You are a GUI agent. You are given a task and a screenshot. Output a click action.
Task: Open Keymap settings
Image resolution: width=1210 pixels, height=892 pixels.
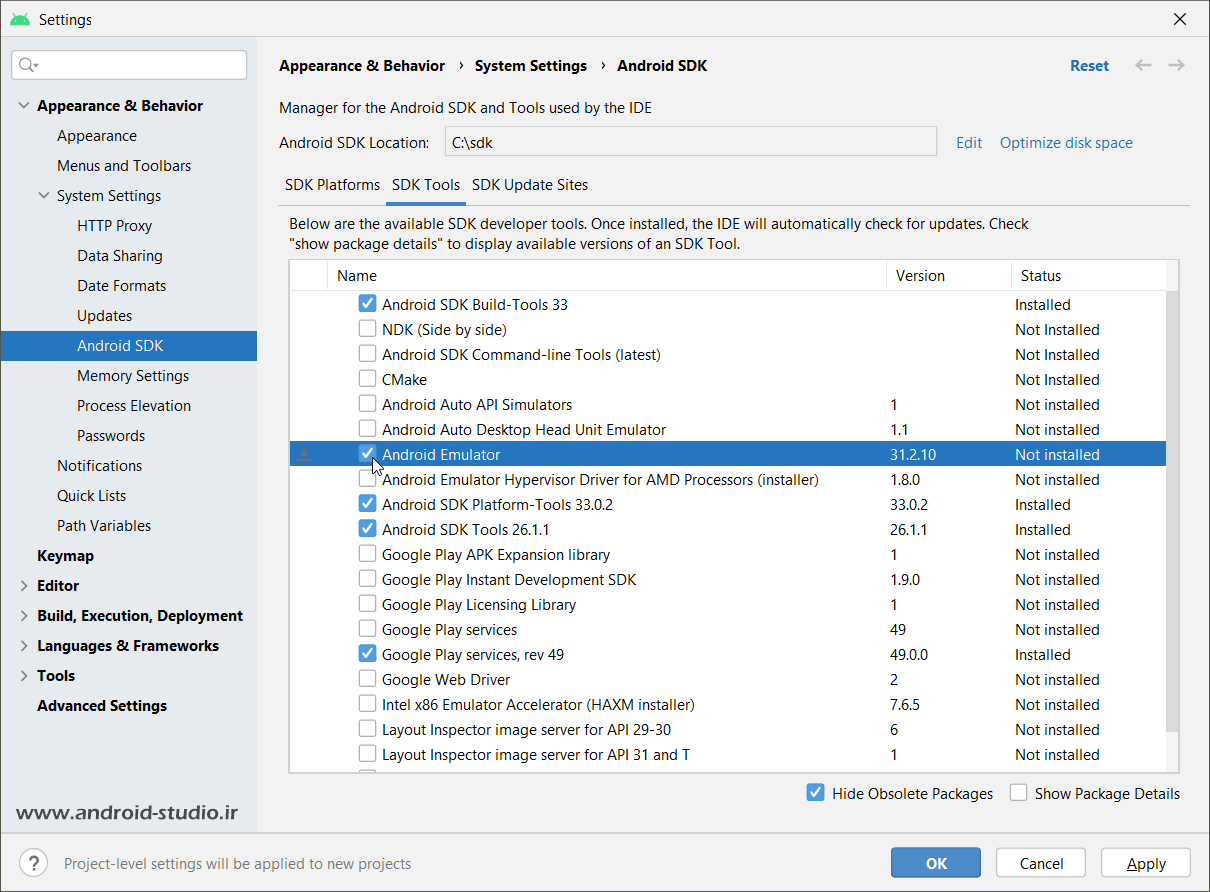65,556
